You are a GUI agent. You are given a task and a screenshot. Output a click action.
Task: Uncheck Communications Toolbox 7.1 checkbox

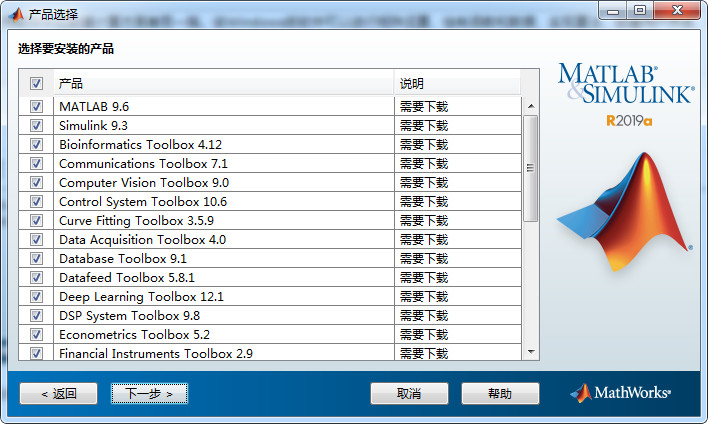[x=36, y=163]
